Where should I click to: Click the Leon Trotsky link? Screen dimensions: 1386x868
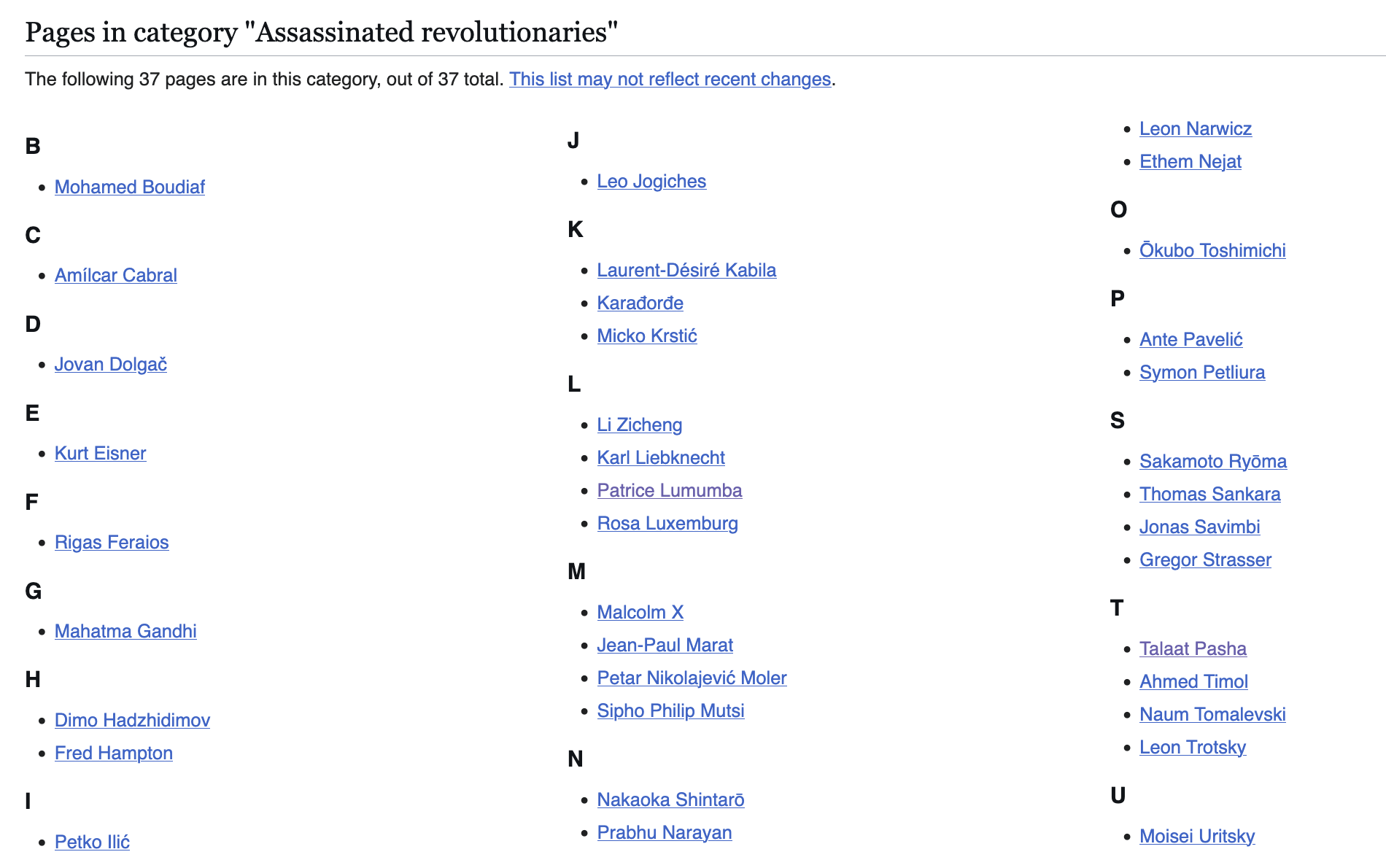[x=1192, y=748]
